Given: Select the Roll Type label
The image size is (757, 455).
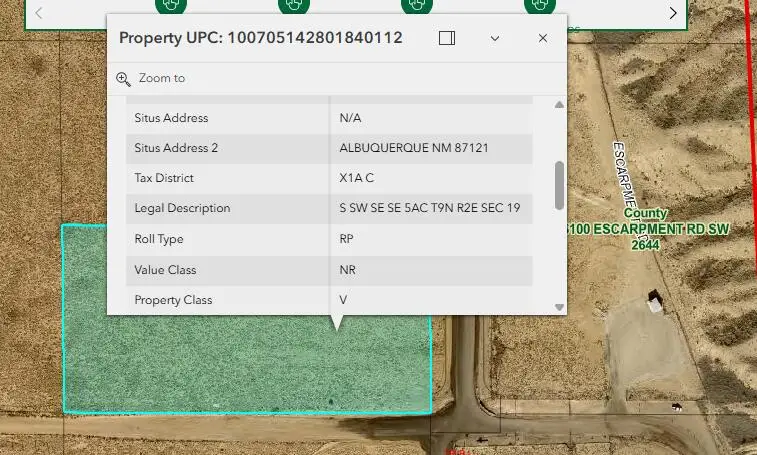Looking at the screenshot, I should click(159, 239).
